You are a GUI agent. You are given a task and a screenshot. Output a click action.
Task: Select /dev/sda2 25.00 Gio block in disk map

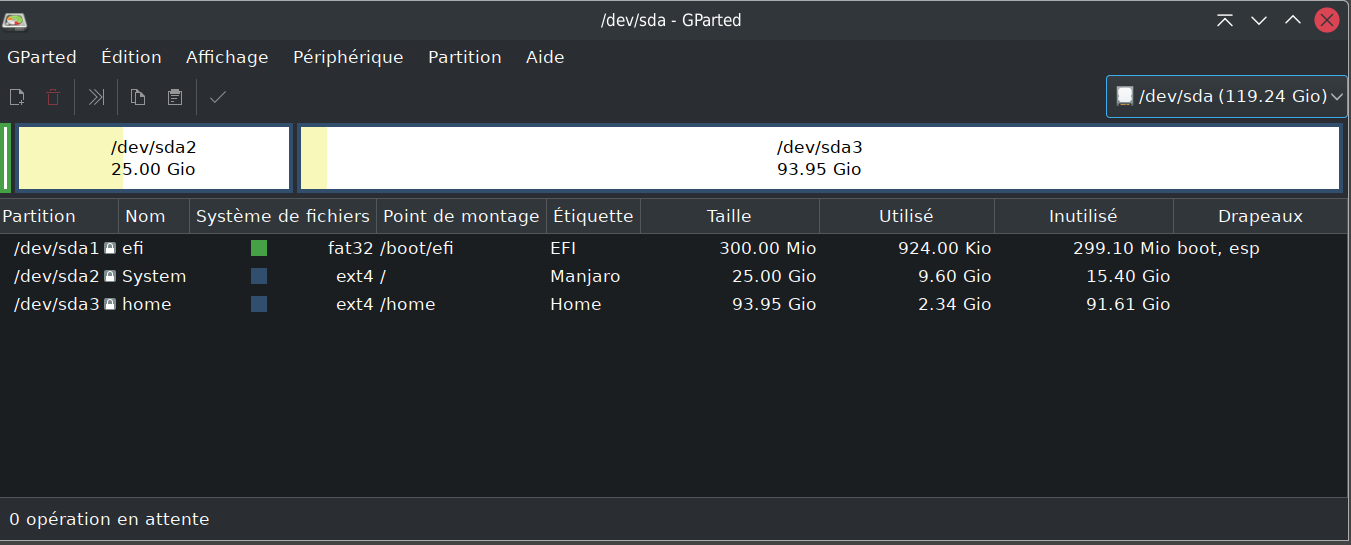pos(154,158)
